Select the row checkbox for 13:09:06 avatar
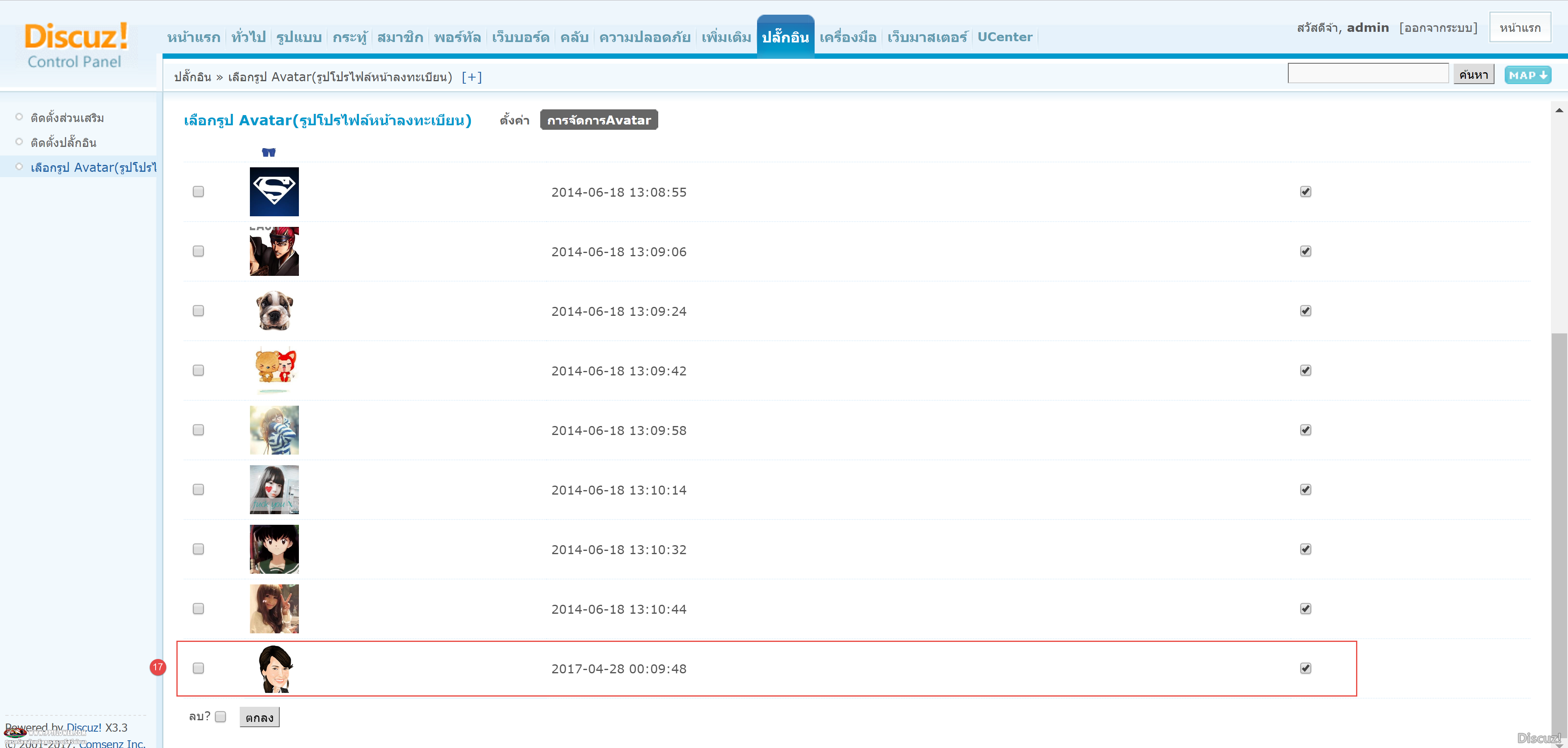The width and height of the screenshot is (1568, 748). coord(198,251)
